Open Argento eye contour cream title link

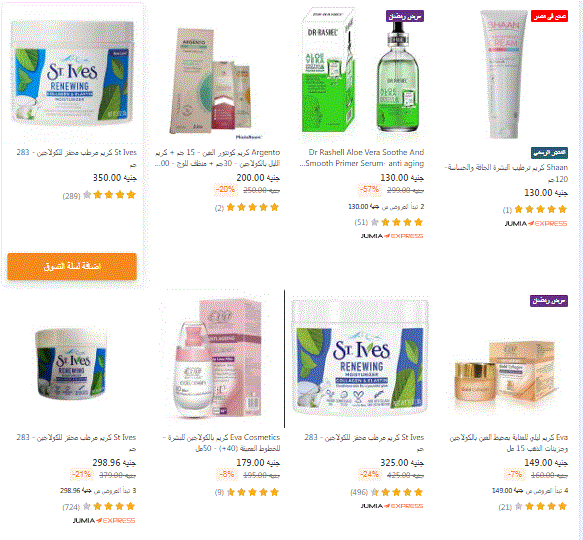pos(218,158)
